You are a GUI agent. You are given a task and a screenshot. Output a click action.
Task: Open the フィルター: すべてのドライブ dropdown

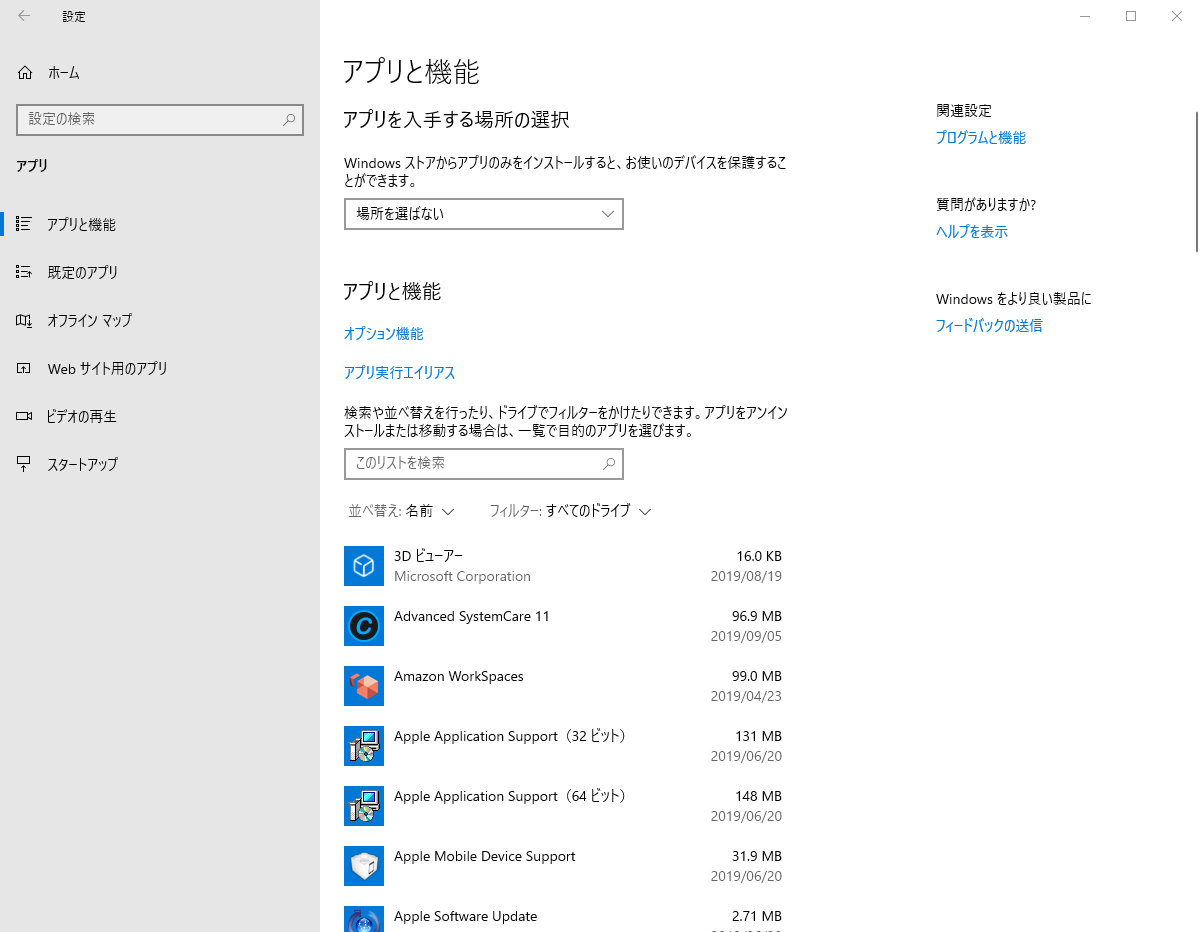tap(570, 511)
